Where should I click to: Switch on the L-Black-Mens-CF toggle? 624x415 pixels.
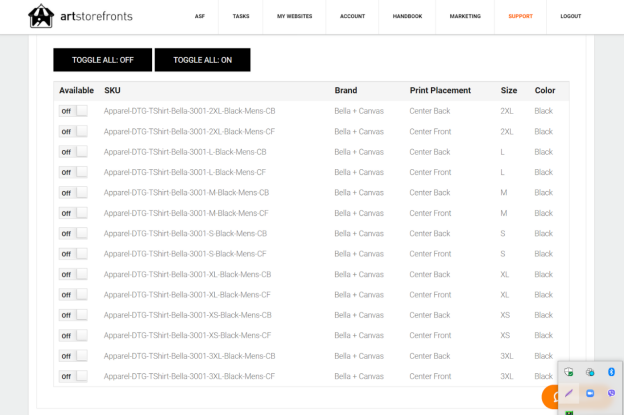[73, 172]
